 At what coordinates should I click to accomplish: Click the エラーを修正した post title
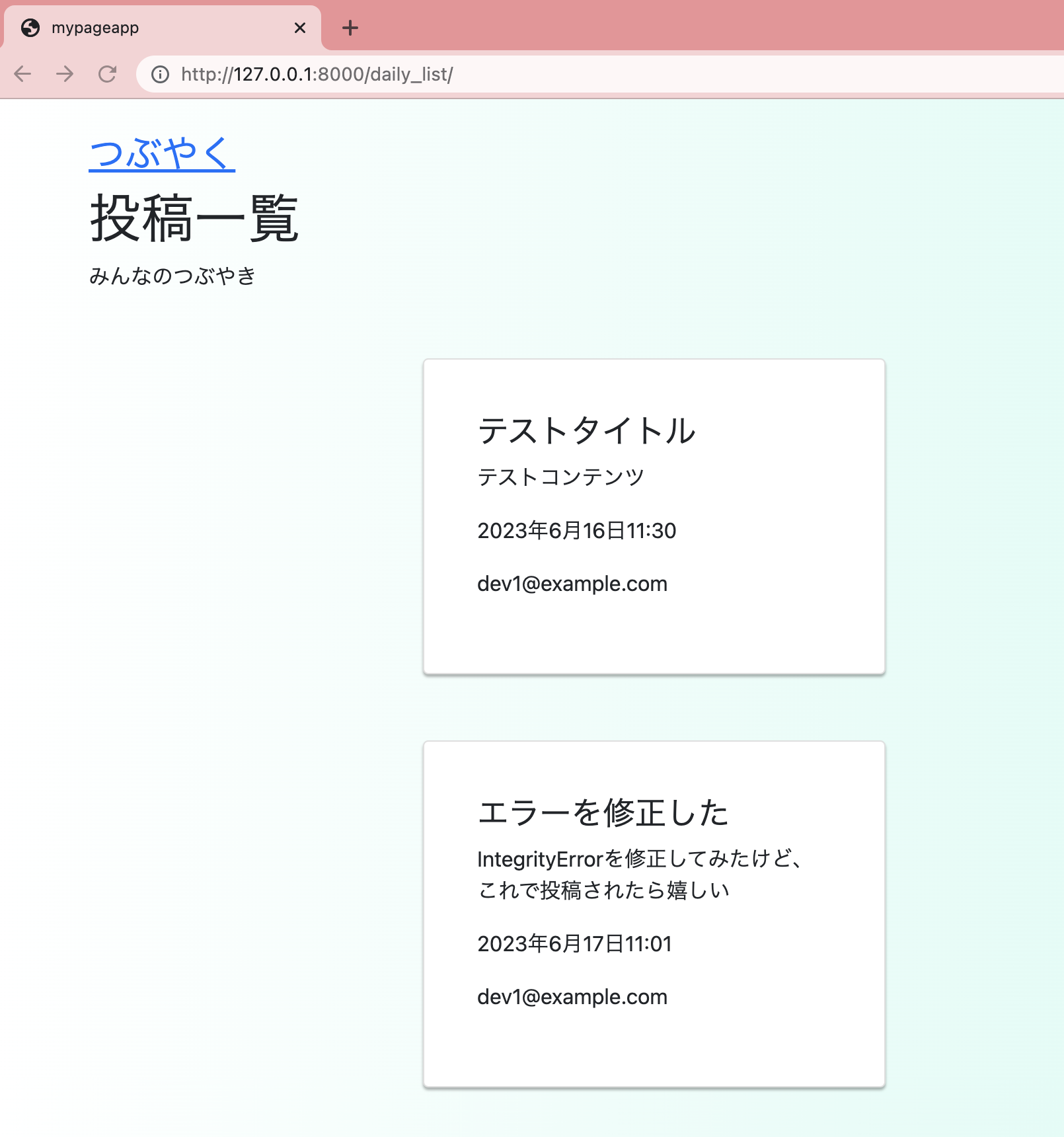[603, 812]
